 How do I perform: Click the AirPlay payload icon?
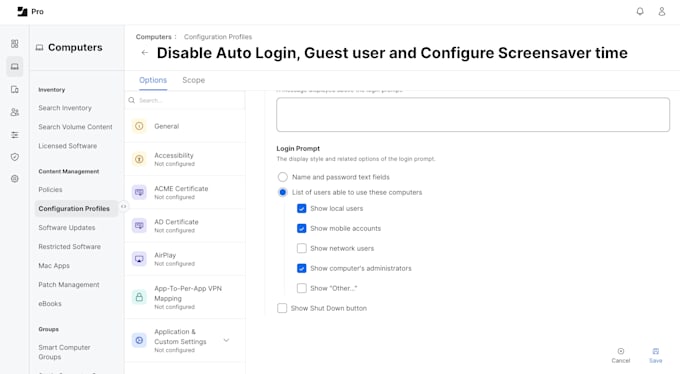tap(139, 259)
